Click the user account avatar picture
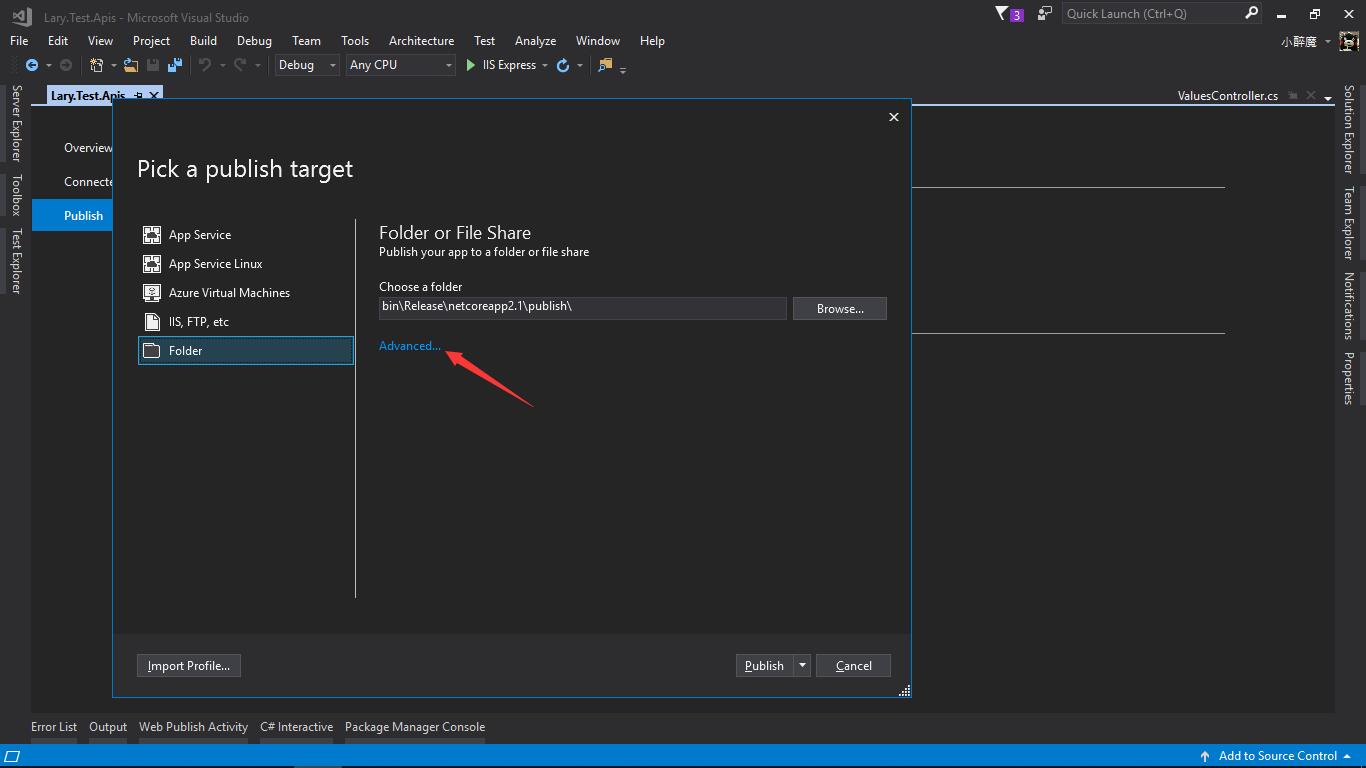This screenshot has width=1366, height=768. 1349,42
